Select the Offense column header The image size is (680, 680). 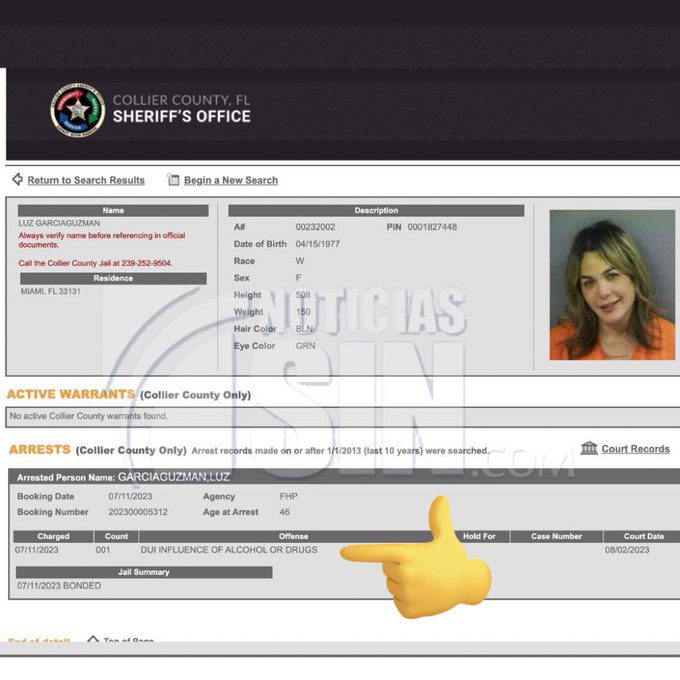point(293,536)
